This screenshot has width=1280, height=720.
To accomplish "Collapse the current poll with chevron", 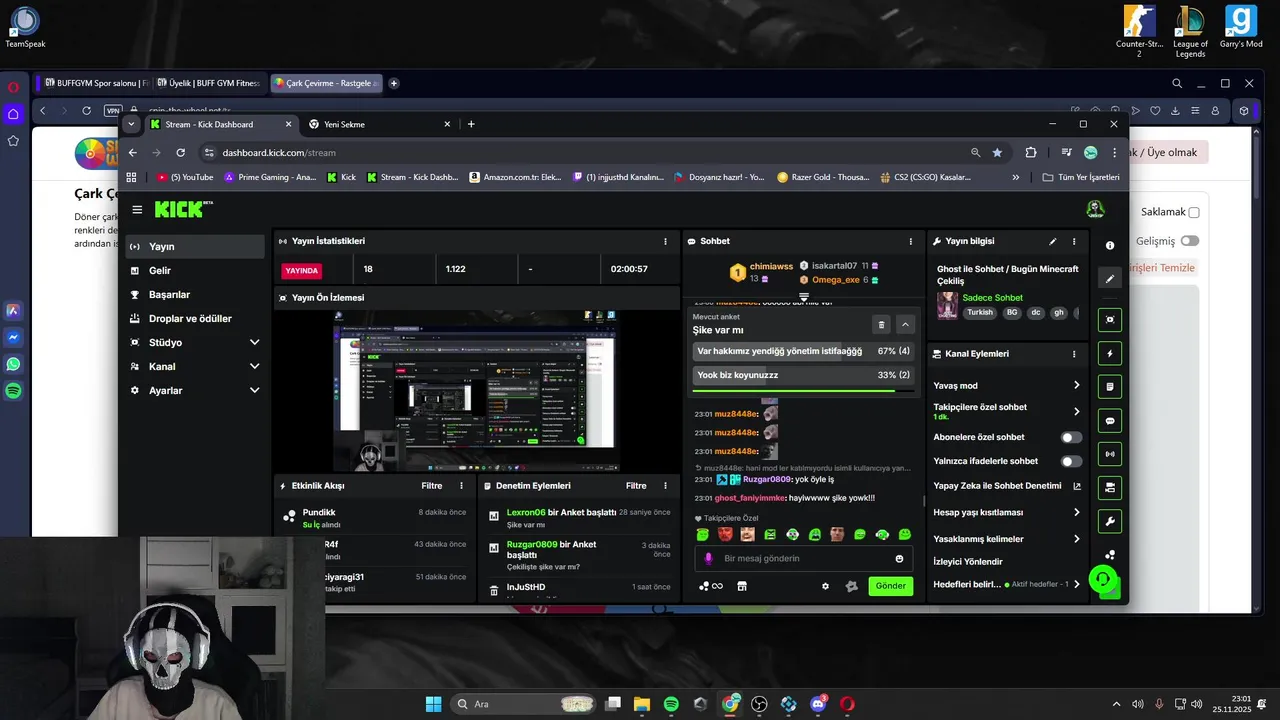I will click(905, 324).
